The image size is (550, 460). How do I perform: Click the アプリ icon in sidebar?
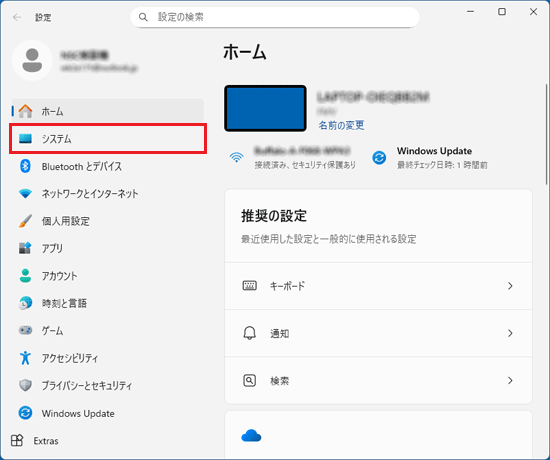[25, 248]
